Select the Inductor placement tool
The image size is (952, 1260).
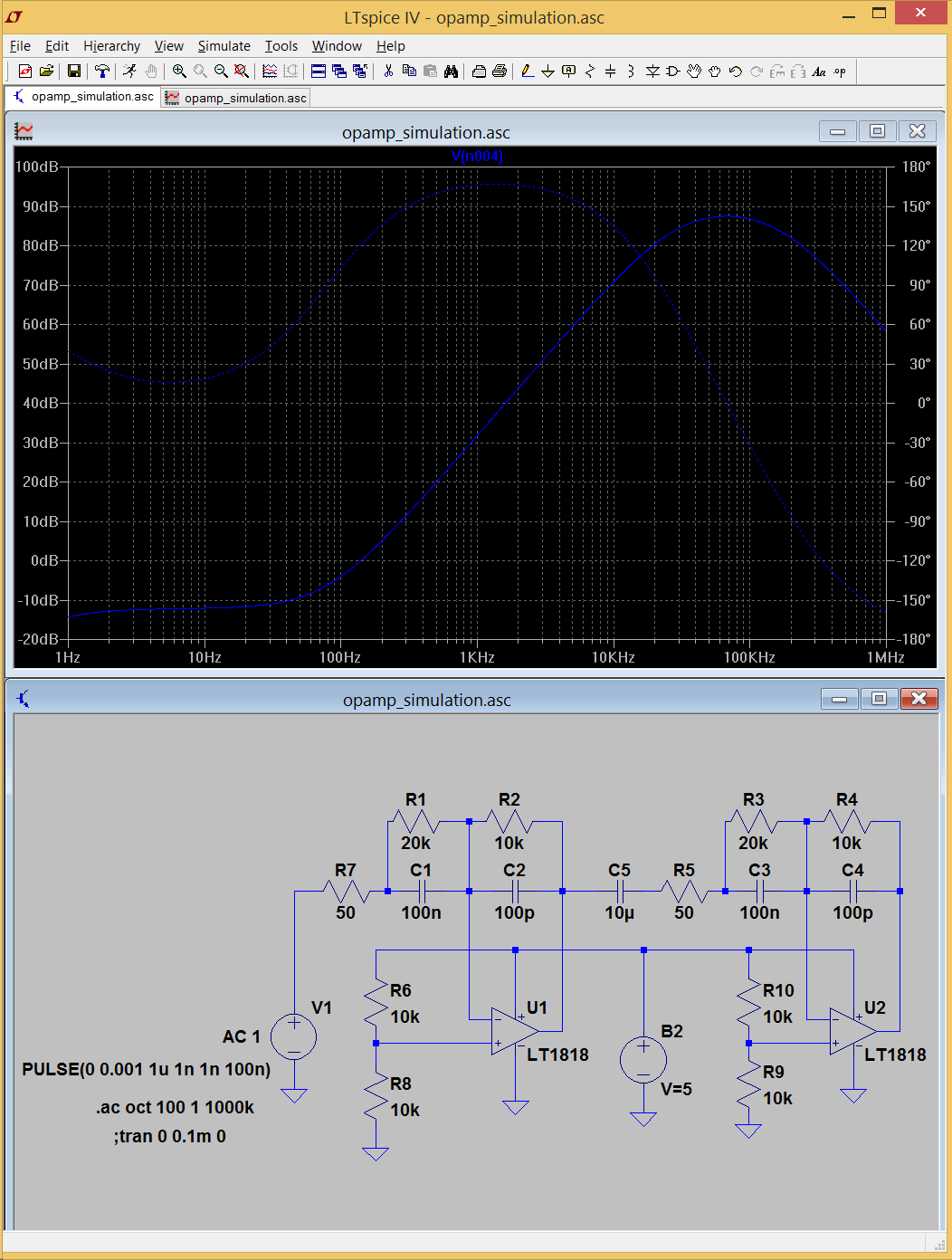tap(632, 72)
